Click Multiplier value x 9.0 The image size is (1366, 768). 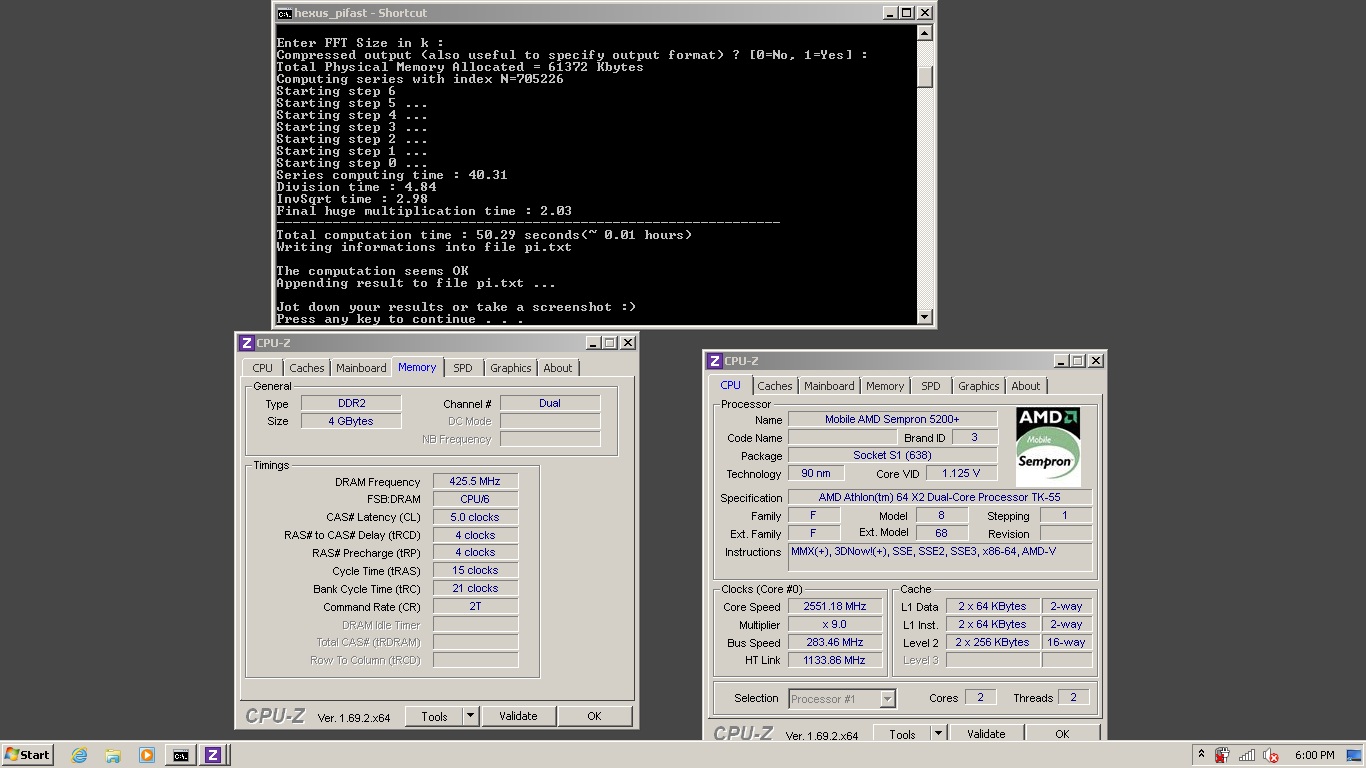point(835,624)
